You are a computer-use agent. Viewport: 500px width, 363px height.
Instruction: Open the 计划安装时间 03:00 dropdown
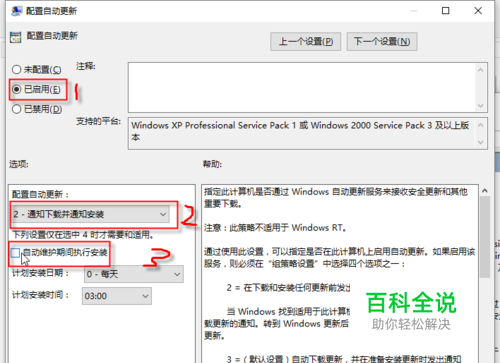[117, 296]
